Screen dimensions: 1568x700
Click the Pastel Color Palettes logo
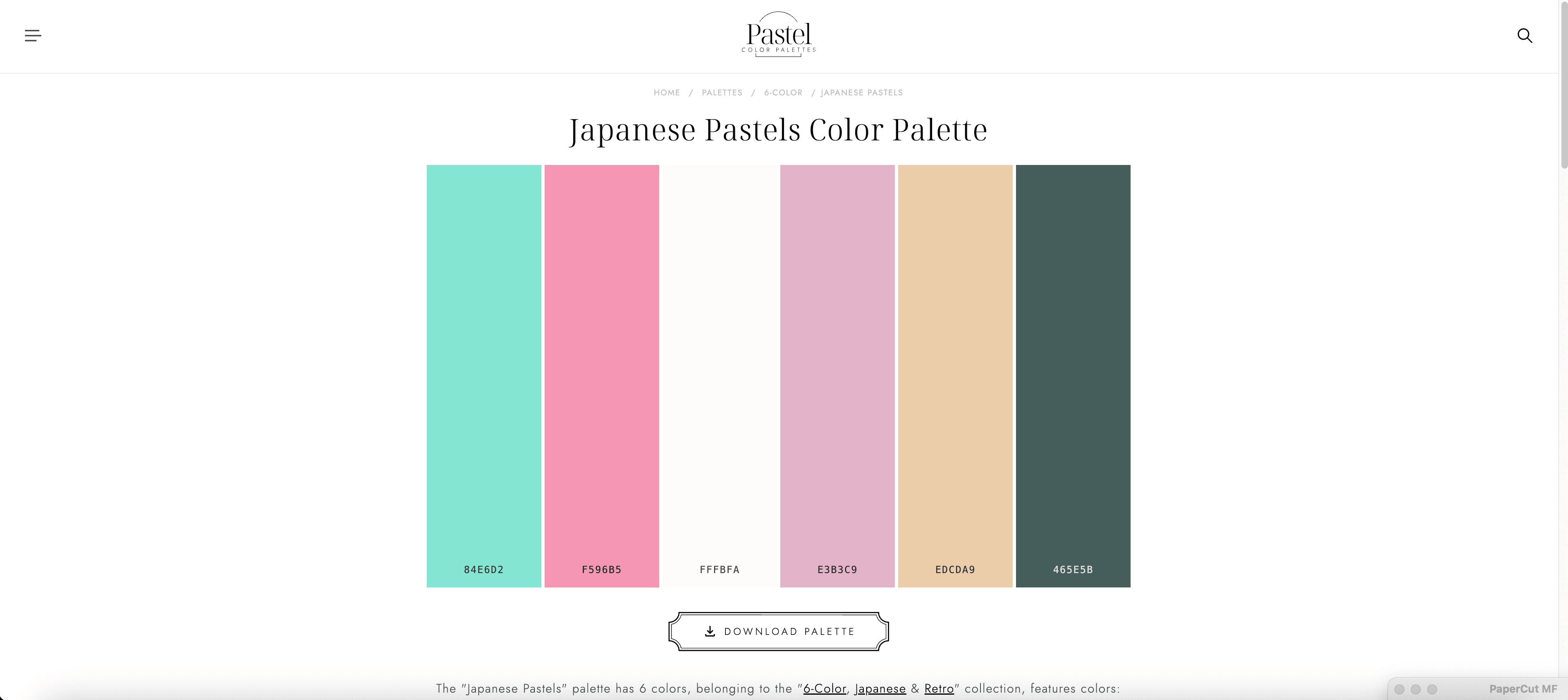point(779,35)
